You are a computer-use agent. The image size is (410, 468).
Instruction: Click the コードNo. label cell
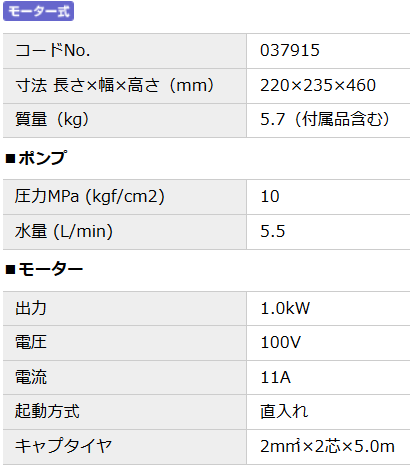(125, 51)
